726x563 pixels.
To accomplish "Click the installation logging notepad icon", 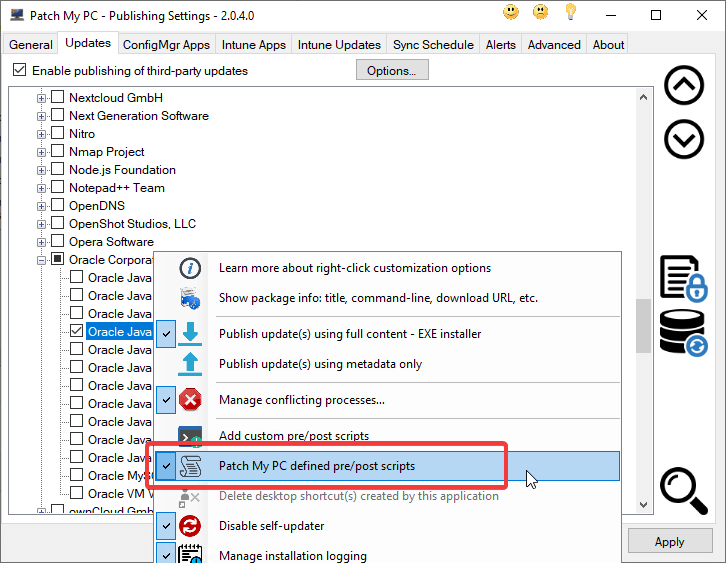I will pos(190,554).
